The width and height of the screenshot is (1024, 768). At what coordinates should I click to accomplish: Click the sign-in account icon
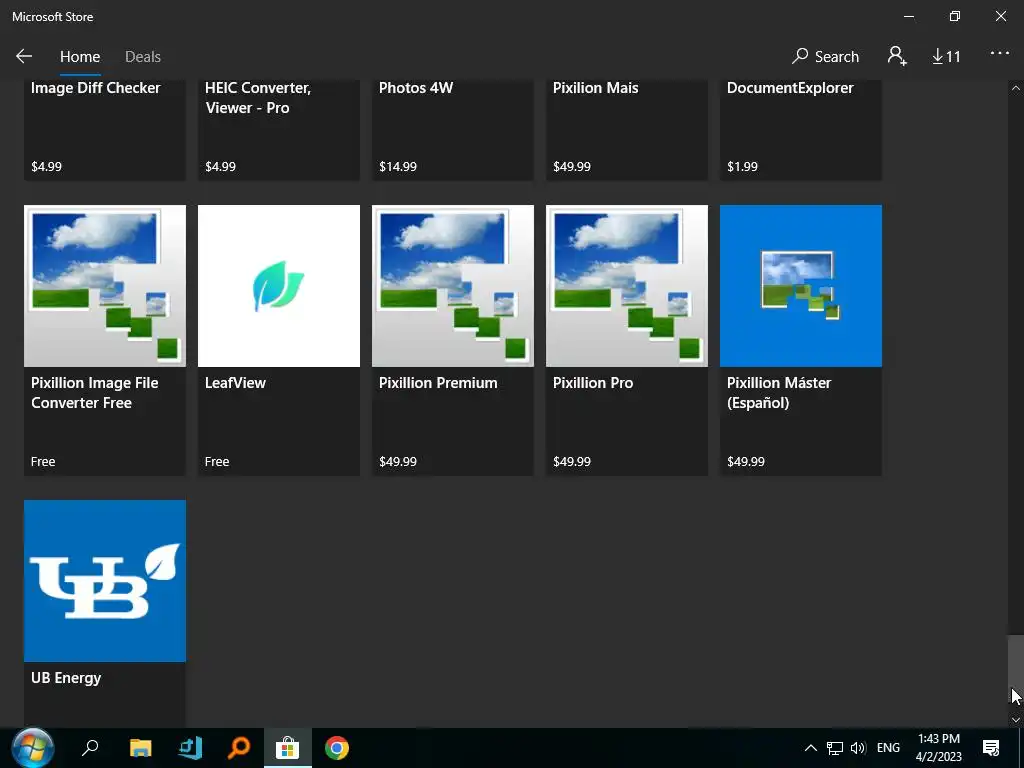897,56
